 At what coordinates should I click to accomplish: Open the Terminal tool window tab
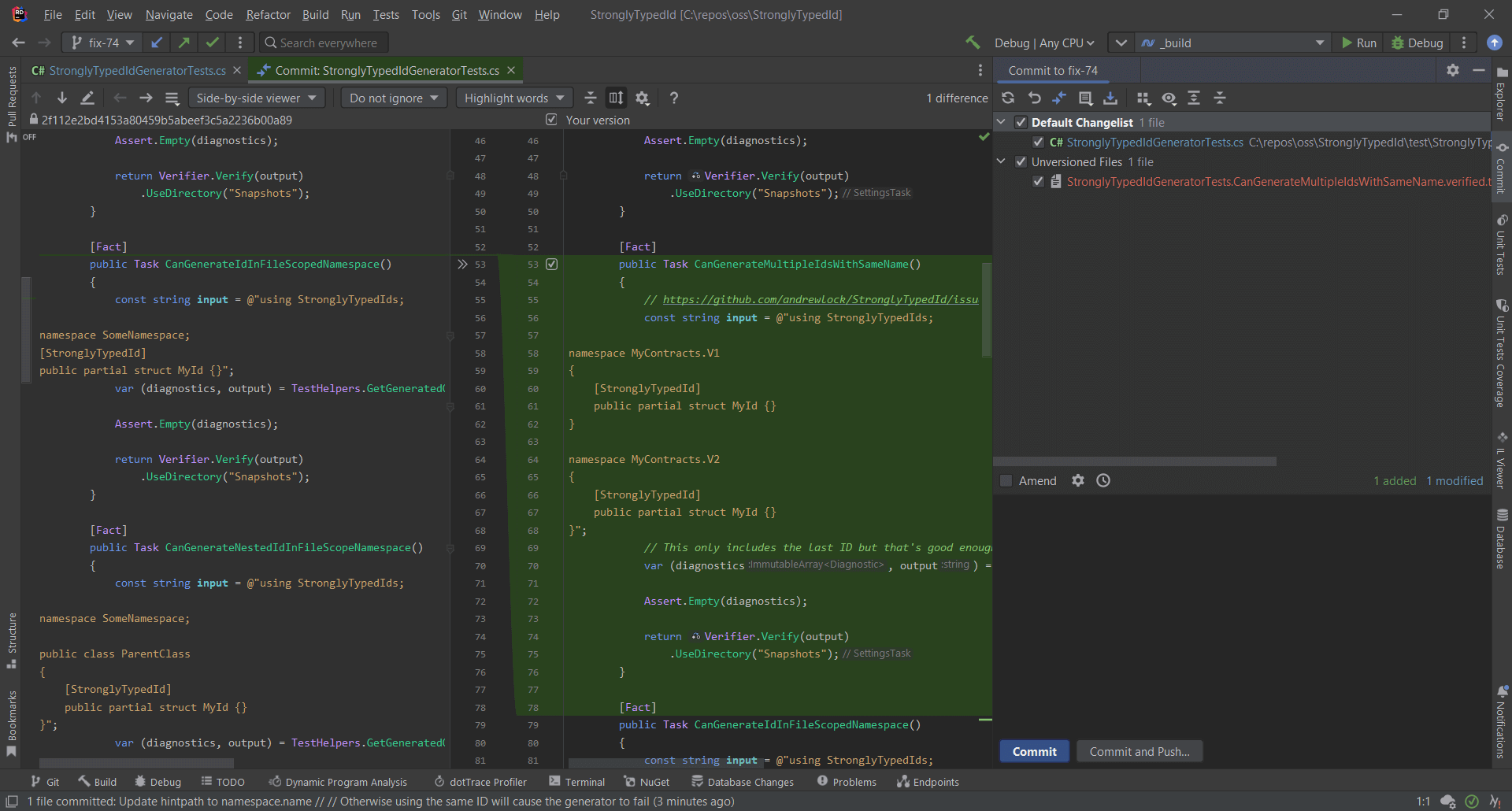[x=576, y=782]
